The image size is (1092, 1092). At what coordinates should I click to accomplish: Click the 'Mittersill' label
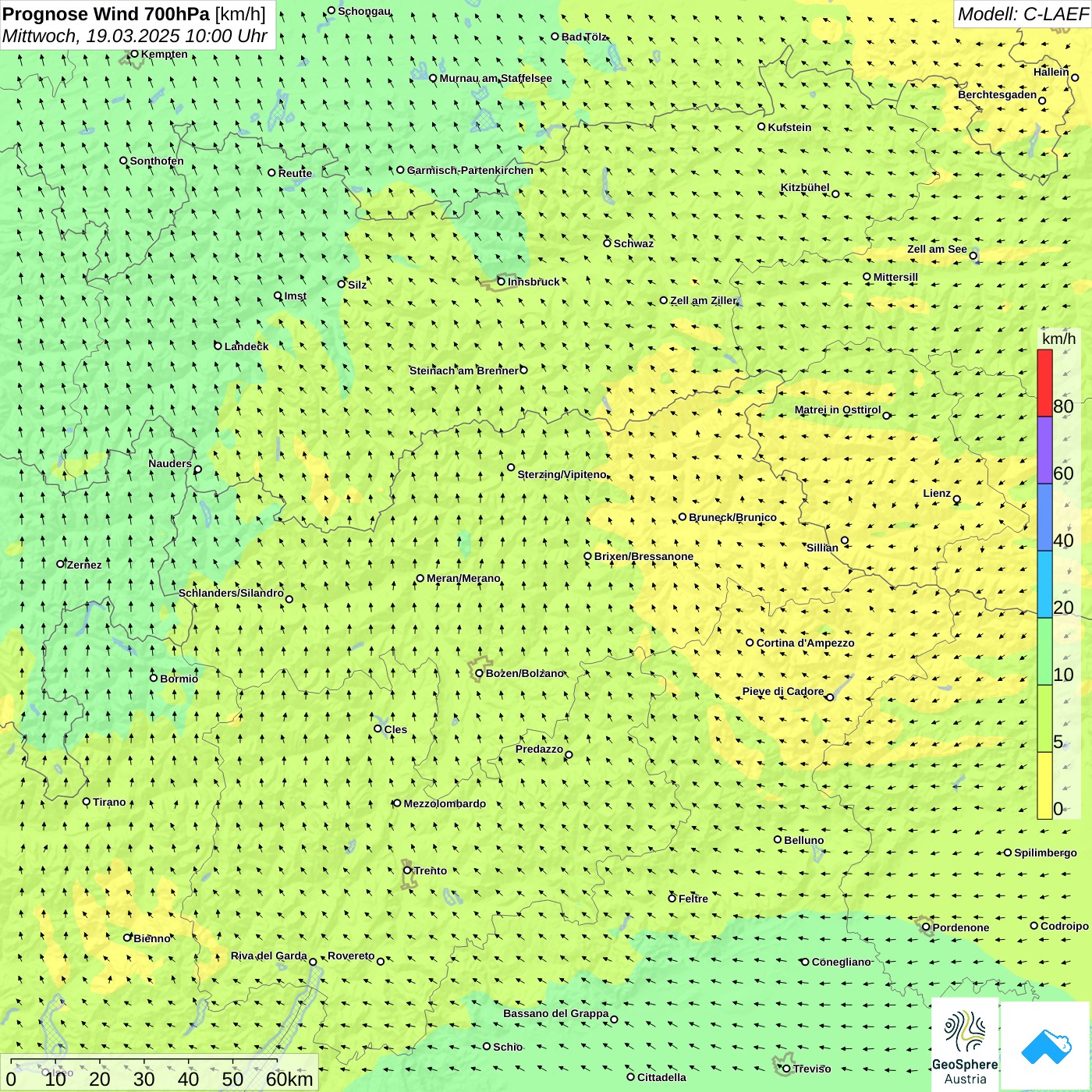(x=895, y=277)
